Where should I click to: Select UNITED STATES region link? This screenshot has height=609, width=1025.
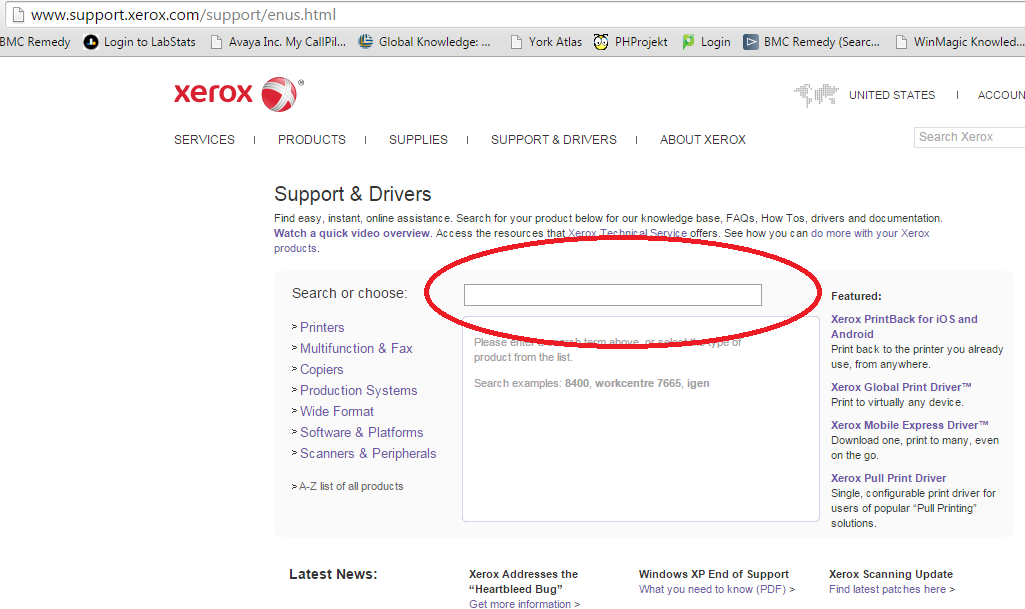pos(892,95)
